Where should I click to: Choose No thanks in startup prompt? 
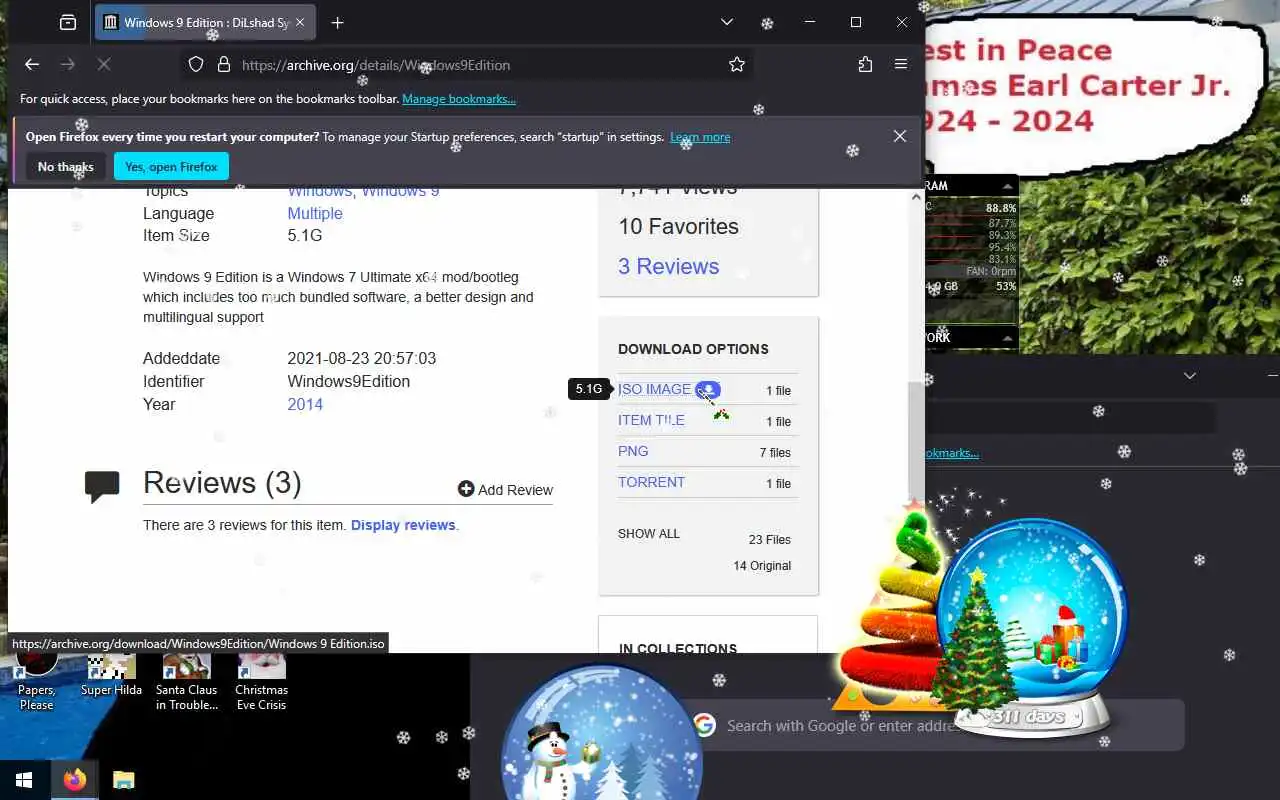pyautogui.click(x=66, y=167)
